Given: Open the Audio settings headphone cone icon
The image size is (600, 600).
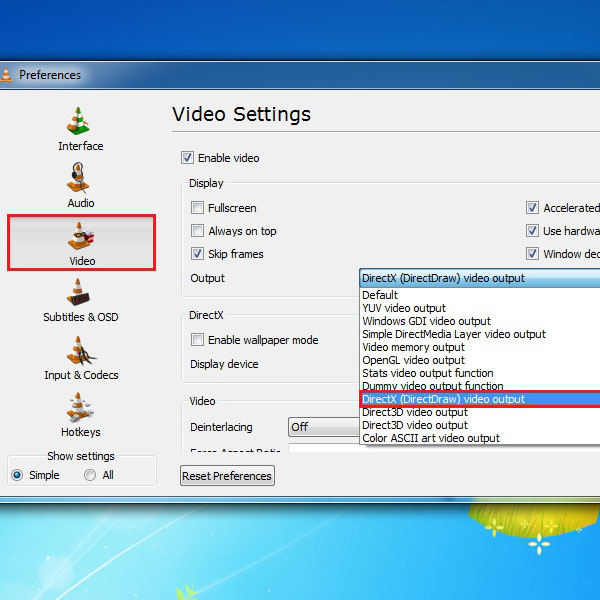Looking at the screenshot, I should tap(78, 178).
